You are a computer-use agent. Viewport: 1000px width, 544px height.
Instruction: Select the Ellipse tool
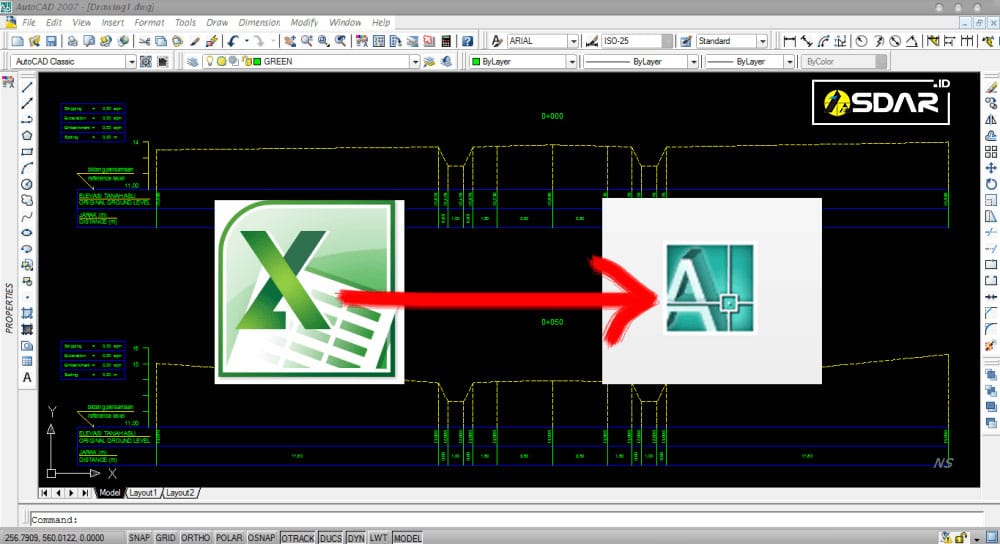click(27, 233)
